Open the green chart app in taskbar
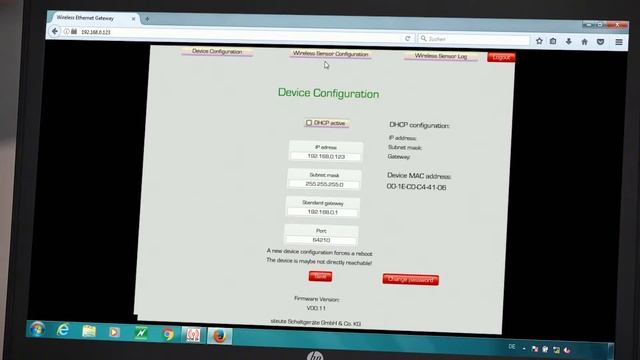 coord(141,333)
